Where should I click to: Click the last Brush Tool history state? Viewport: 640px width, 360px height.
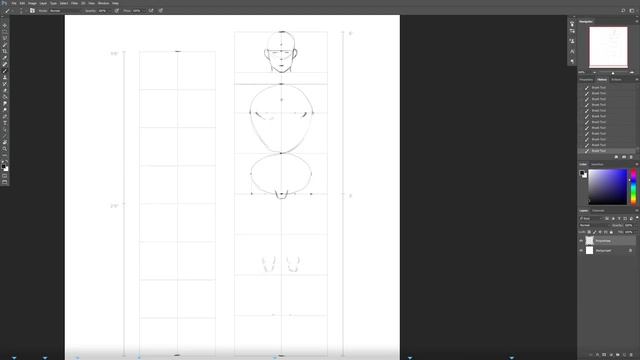607,151
